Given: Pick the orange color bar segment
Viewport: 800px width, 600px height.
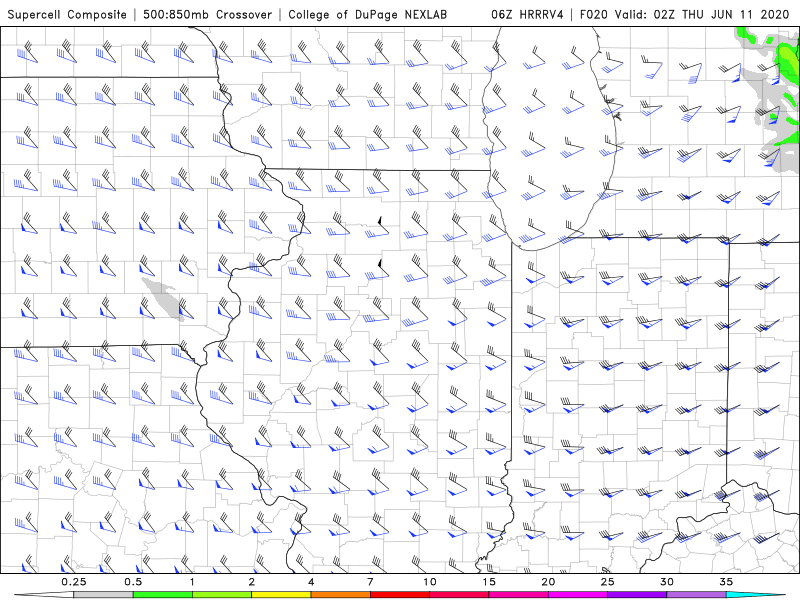Looking at the screenshot, I should tap(340, 595).
